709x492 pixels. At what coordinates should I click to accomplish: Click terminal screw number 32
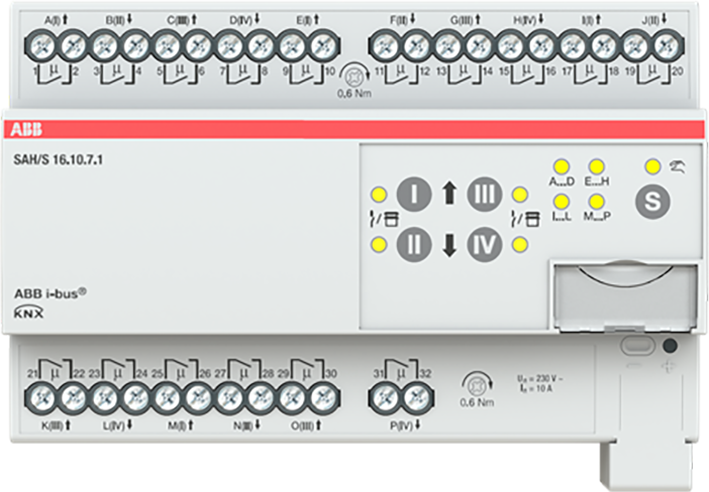click(417, 399)
